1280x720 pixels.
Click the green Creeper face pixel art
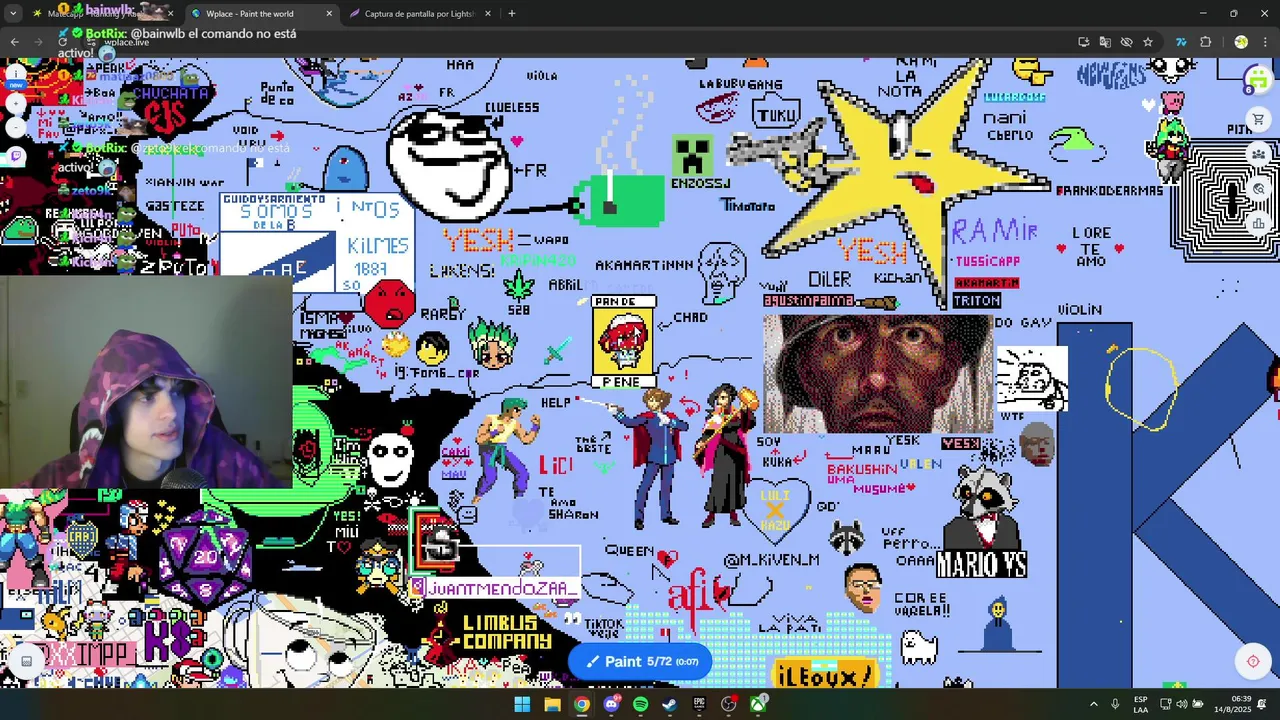pyautogui.click(x=692, y=156)
